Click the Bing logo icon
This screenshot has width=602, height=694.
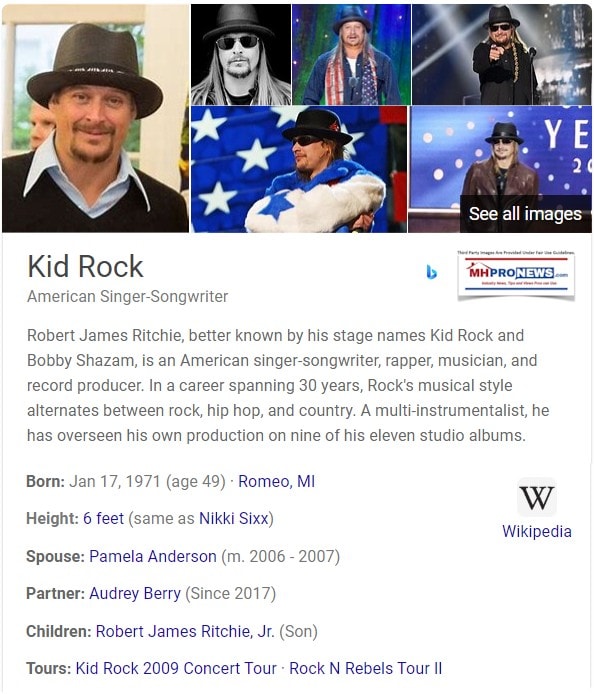pos(431,272)
